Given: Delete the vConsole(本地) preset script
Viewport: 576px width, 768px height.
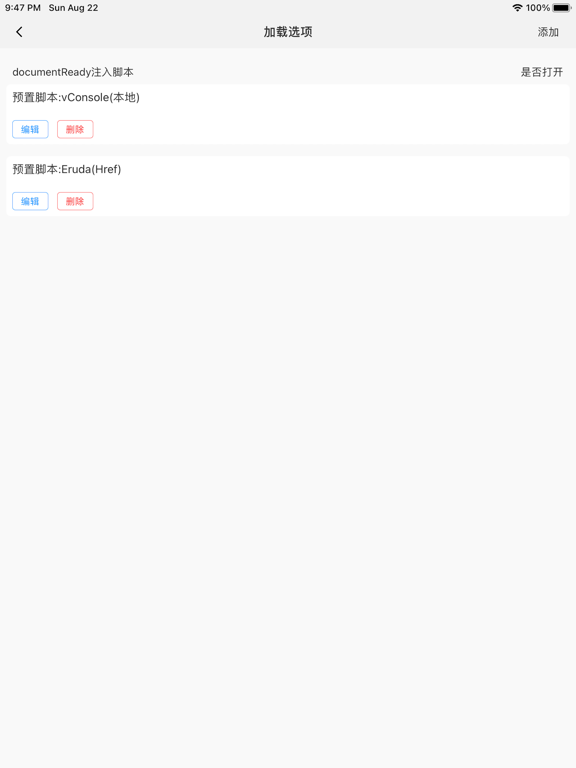Looking at the screenshot, I should 75,129.
